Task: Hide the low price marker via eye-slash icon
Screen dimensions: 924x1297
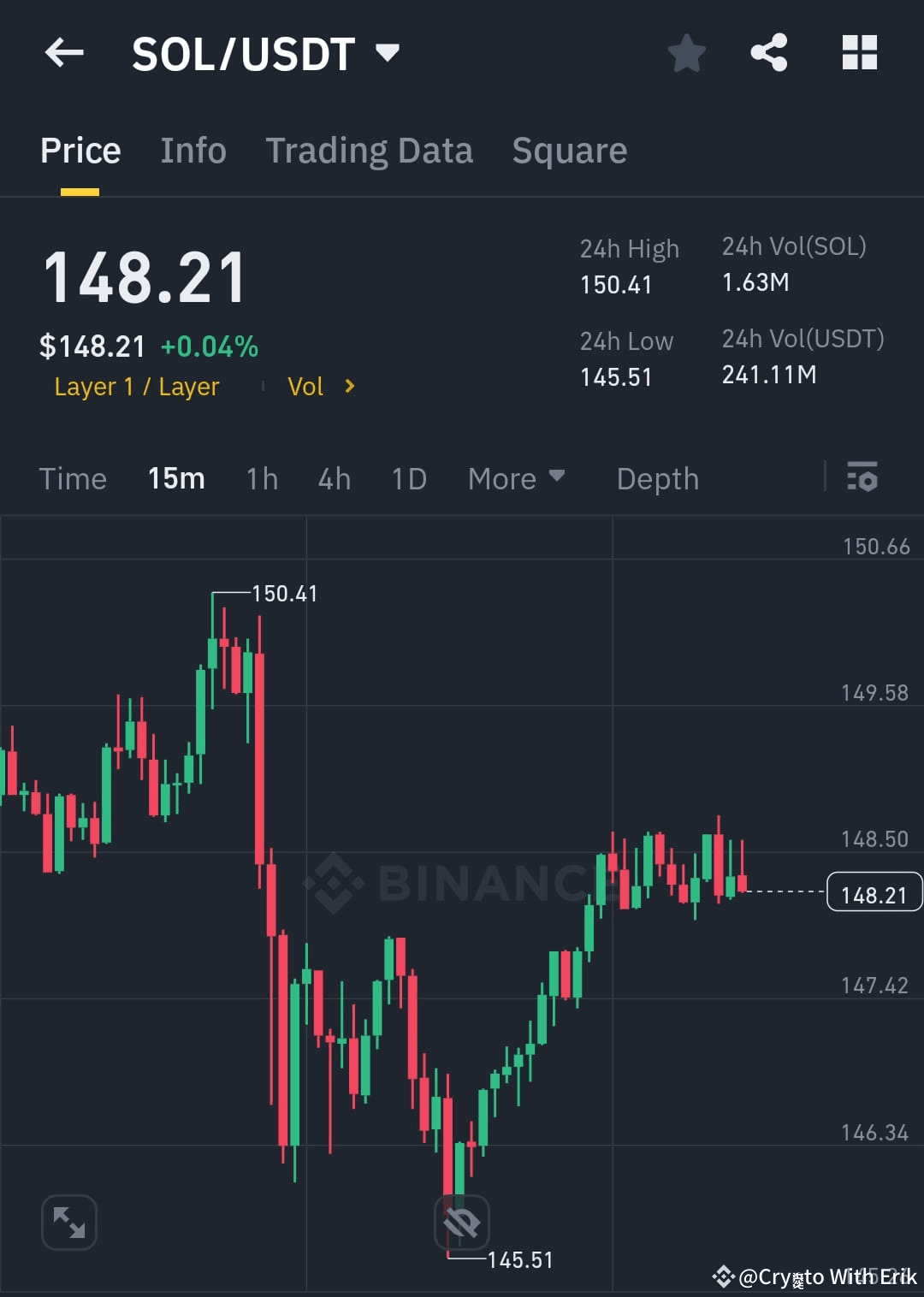Action: [x=462, y=1223]
